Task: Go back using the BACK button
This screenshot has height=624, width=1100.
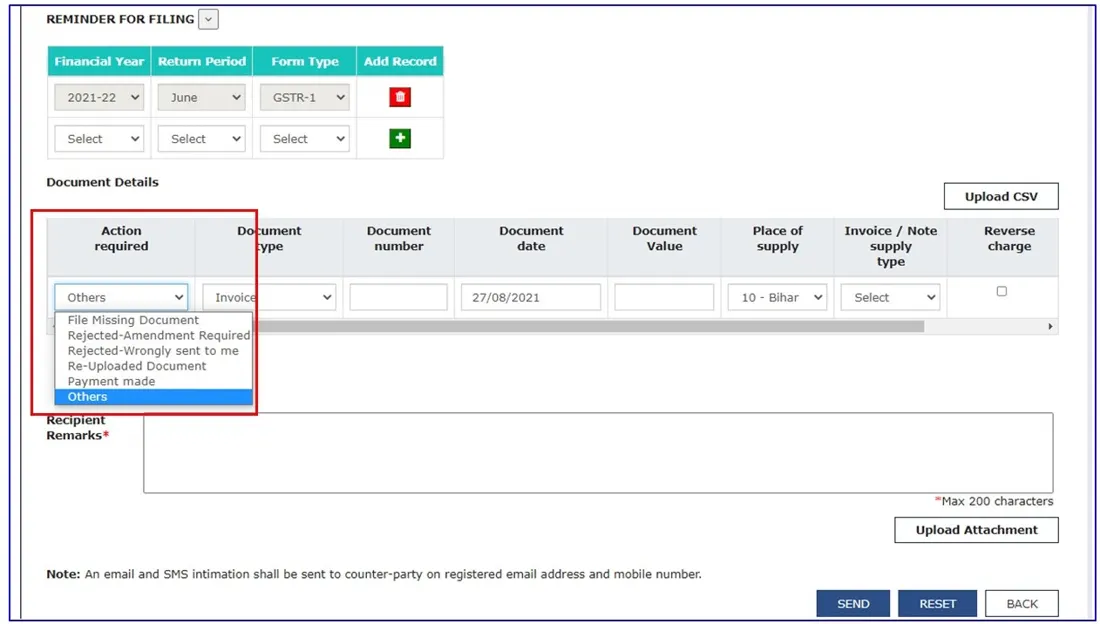Action: click(1022, 604)
